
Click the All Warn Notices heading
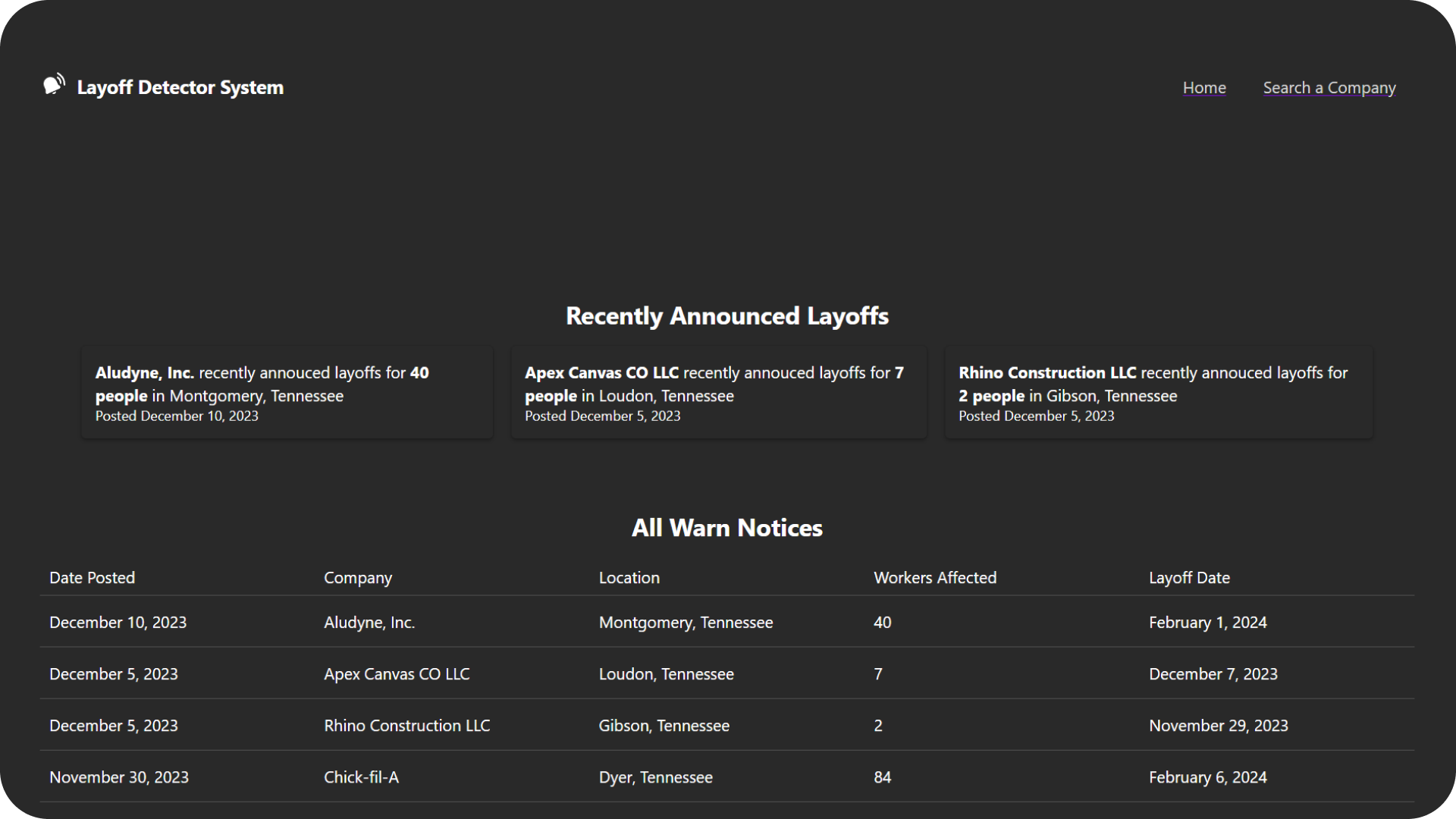(x=726, y=528)
